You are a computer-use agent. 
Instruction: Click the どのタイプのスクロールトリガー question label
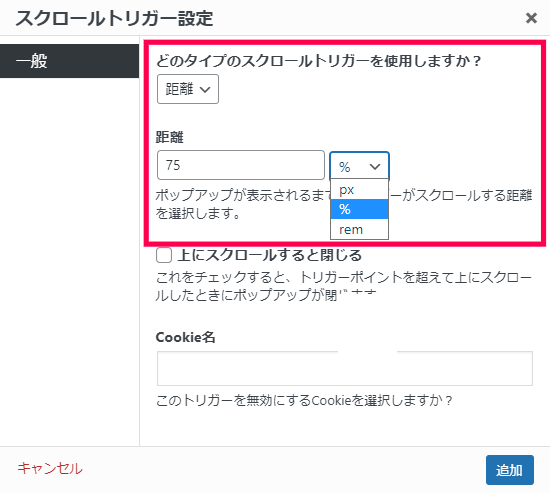(318, 61)
